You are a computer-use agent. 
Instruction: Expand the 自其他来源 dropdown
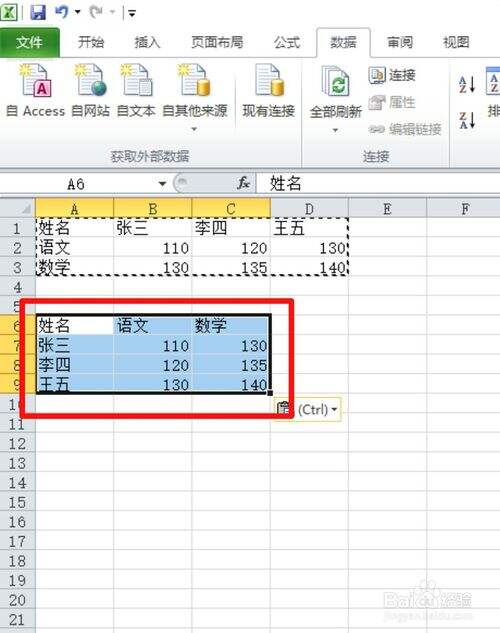(x=194, y=129)
